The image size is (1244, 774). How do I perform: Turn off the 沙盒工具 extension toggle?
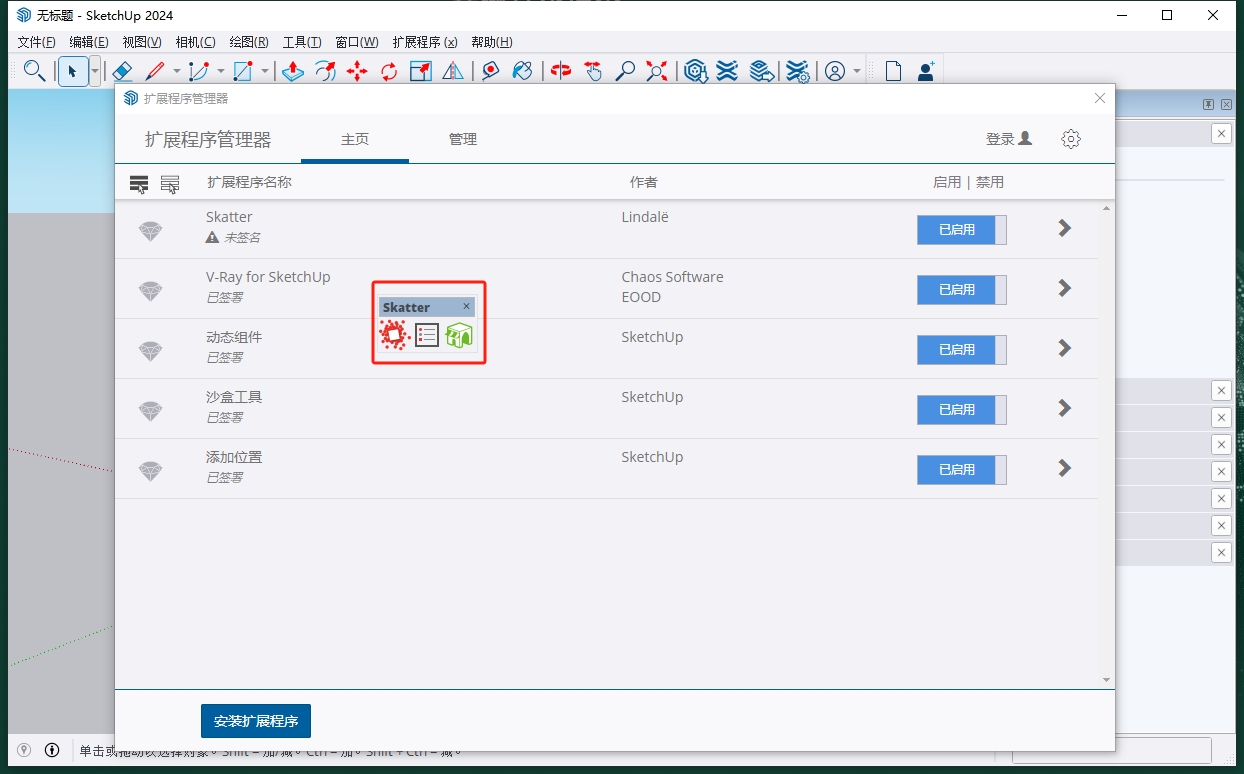[x=961, y=410]
